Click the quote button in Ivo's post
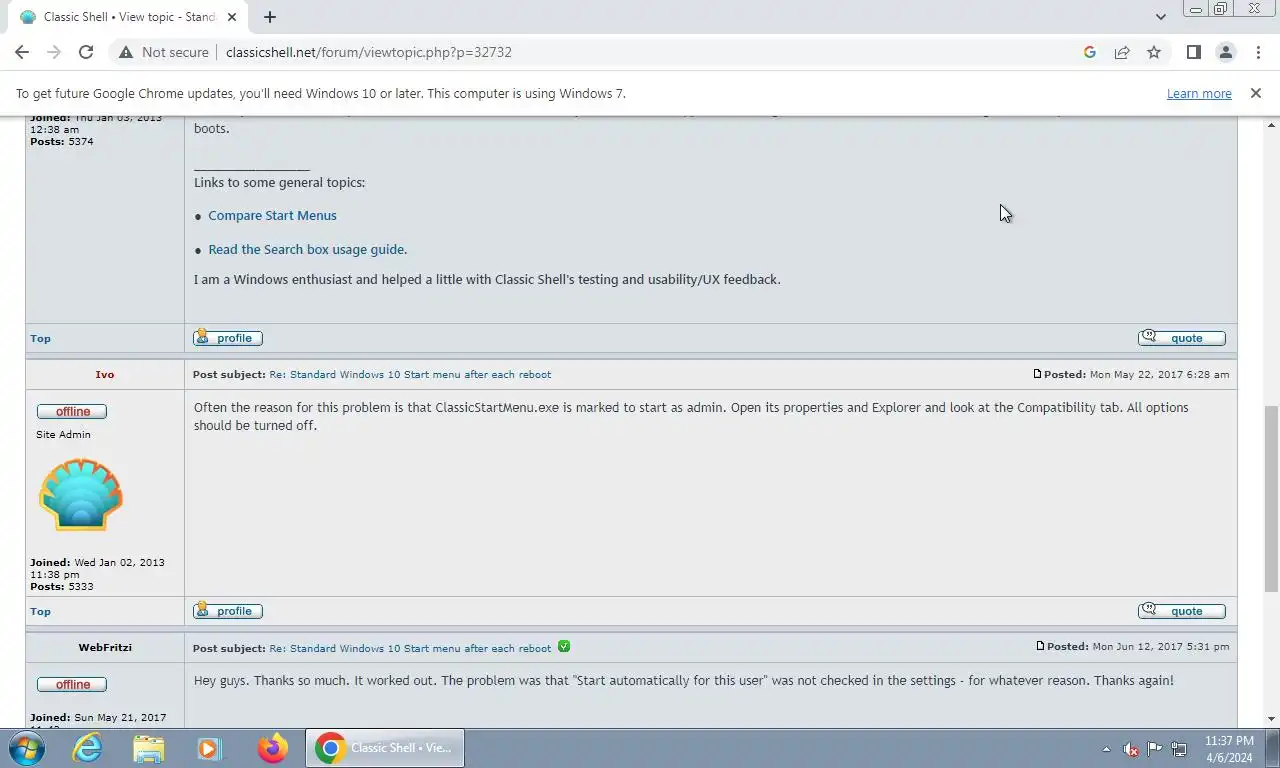The image size is (1280, 768). 1182,611
